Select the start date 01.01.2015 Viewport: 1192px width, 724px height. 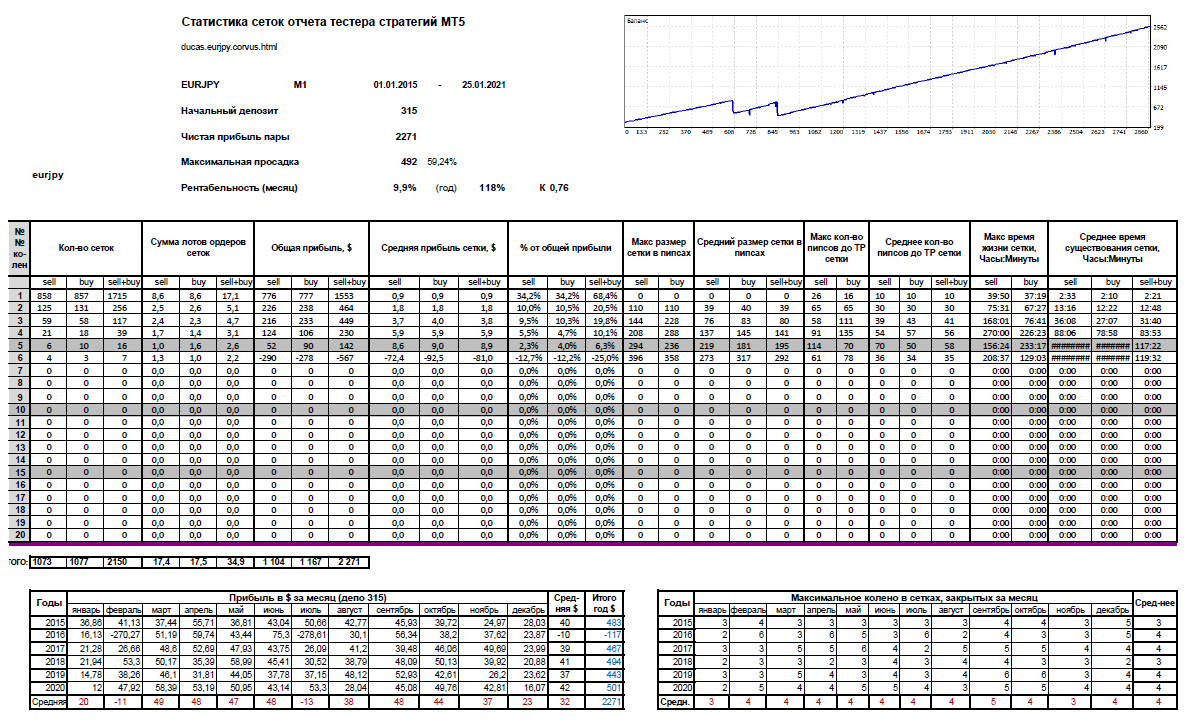coord(395,85)
